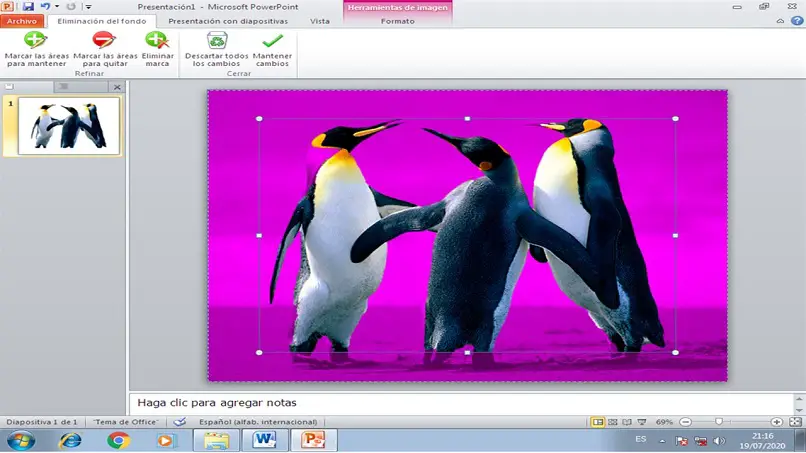Click Descartar todos los cambios
The height and width of the screenshot is (453, 806).
216,49
